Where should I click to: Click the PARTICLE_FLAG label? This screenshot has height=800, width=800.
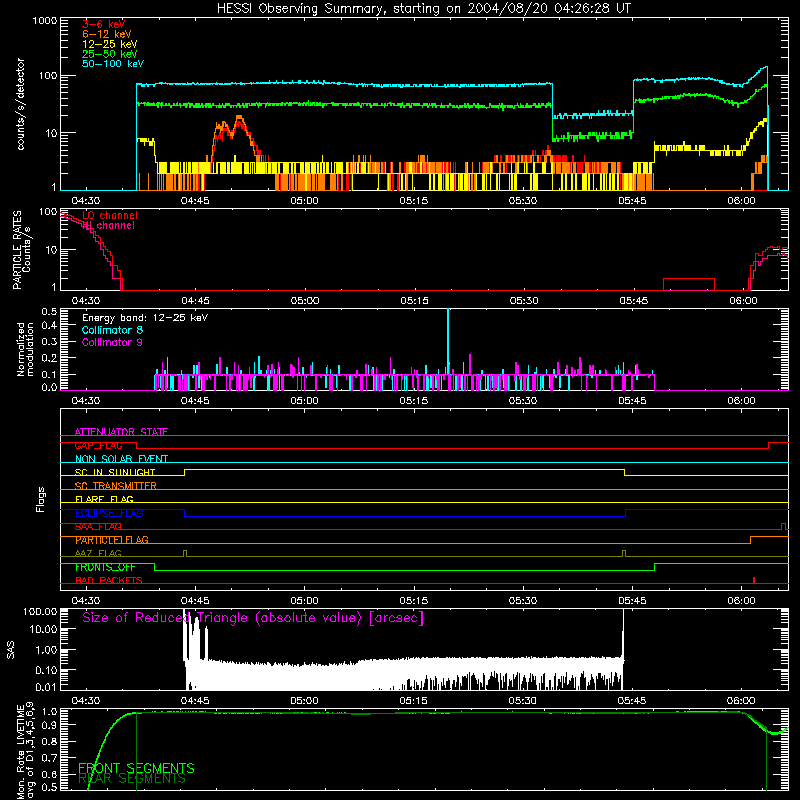point(112,540)
